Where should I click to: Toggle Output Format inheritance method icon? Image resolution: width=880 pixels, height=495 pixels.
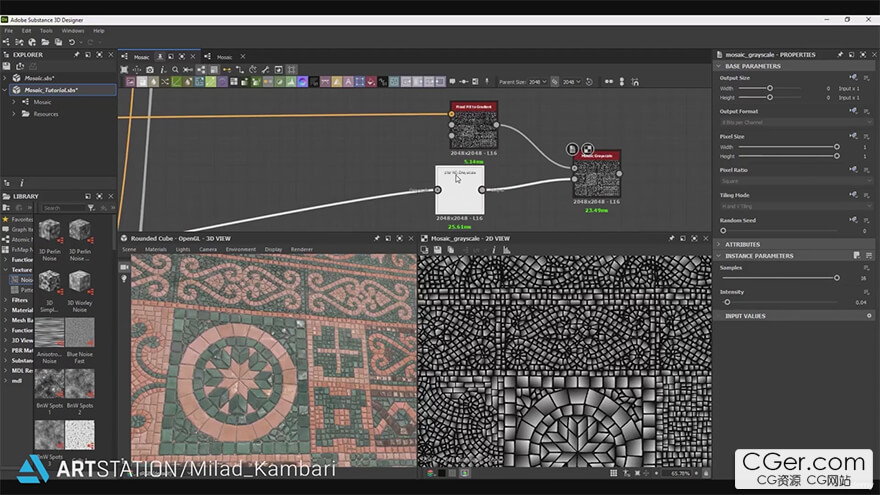(x=853, y=111)
